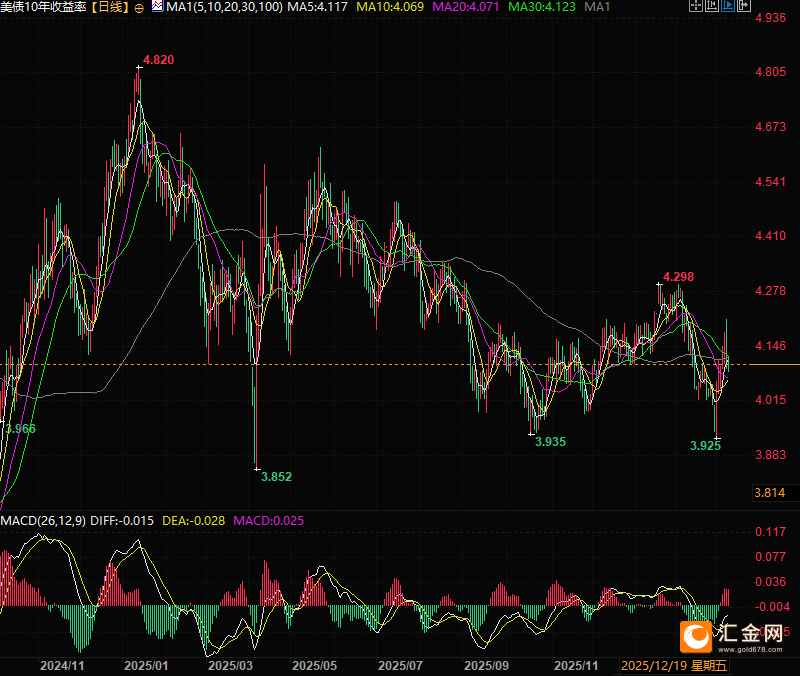
Task: Click the 4.820 peak price label
Action: [x=158, y=60]
